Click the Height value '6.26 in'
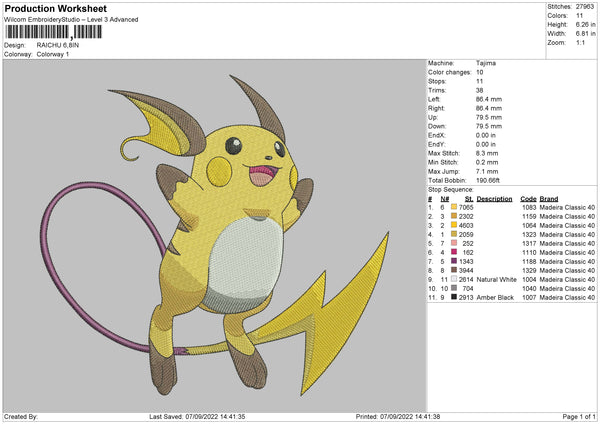Viewport: 600px width, 424px height. click(585, 24)
